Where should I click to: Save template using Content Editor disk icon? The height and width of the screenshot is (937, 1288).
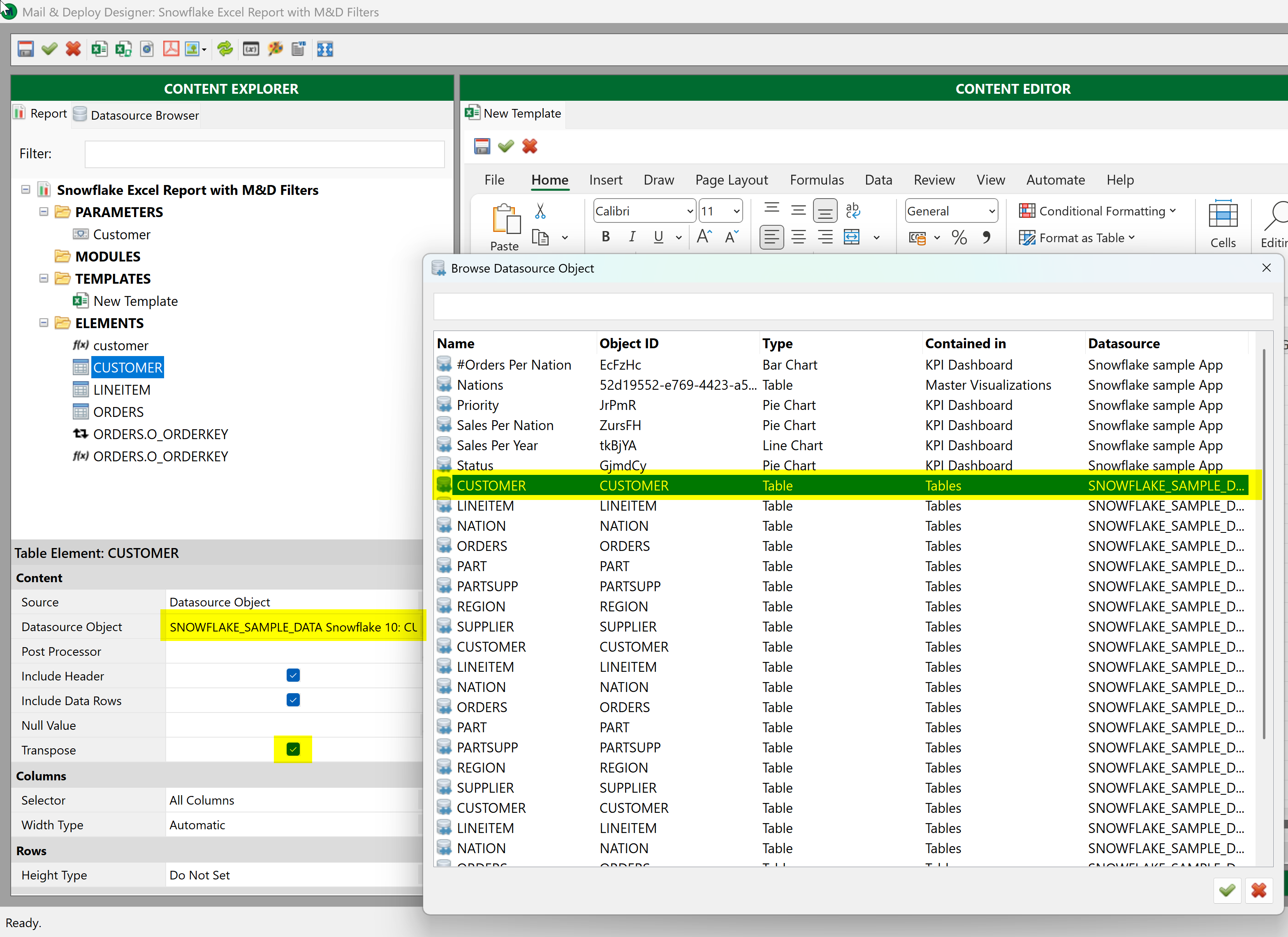(482, 146)
